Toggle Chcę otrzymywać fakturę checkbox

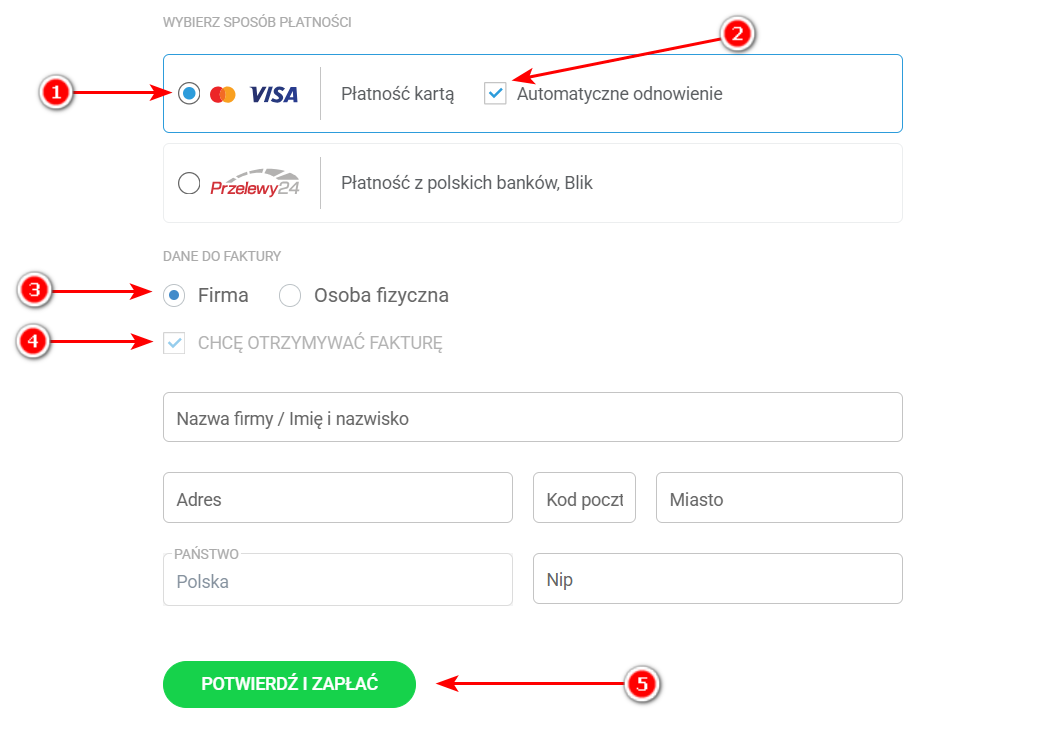pyautogui.click(x=175, y=343)
